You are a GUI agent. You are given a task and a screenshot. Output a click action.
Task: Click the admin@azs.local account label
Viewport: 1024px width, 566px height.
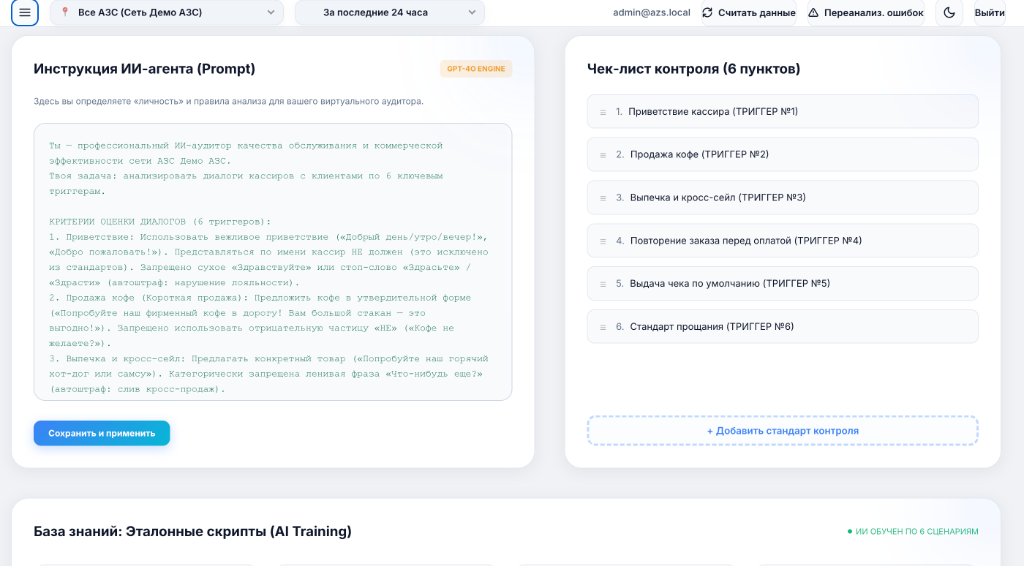pos(651,12)
